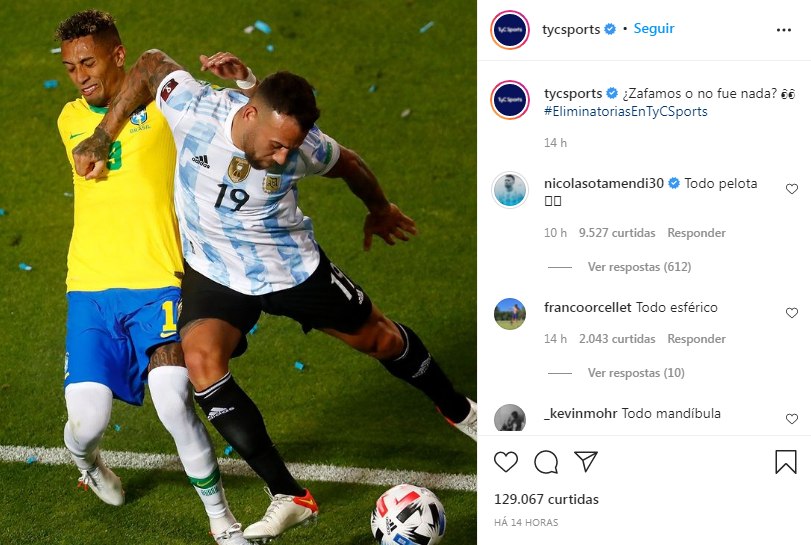Open the comment bubble icon

546,462
